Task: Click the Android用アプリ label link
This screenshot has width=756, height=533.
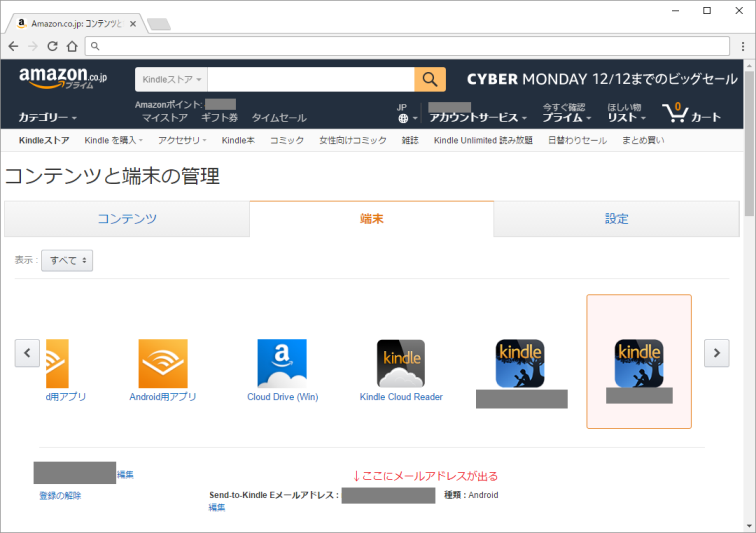Action: pos(163,397)
